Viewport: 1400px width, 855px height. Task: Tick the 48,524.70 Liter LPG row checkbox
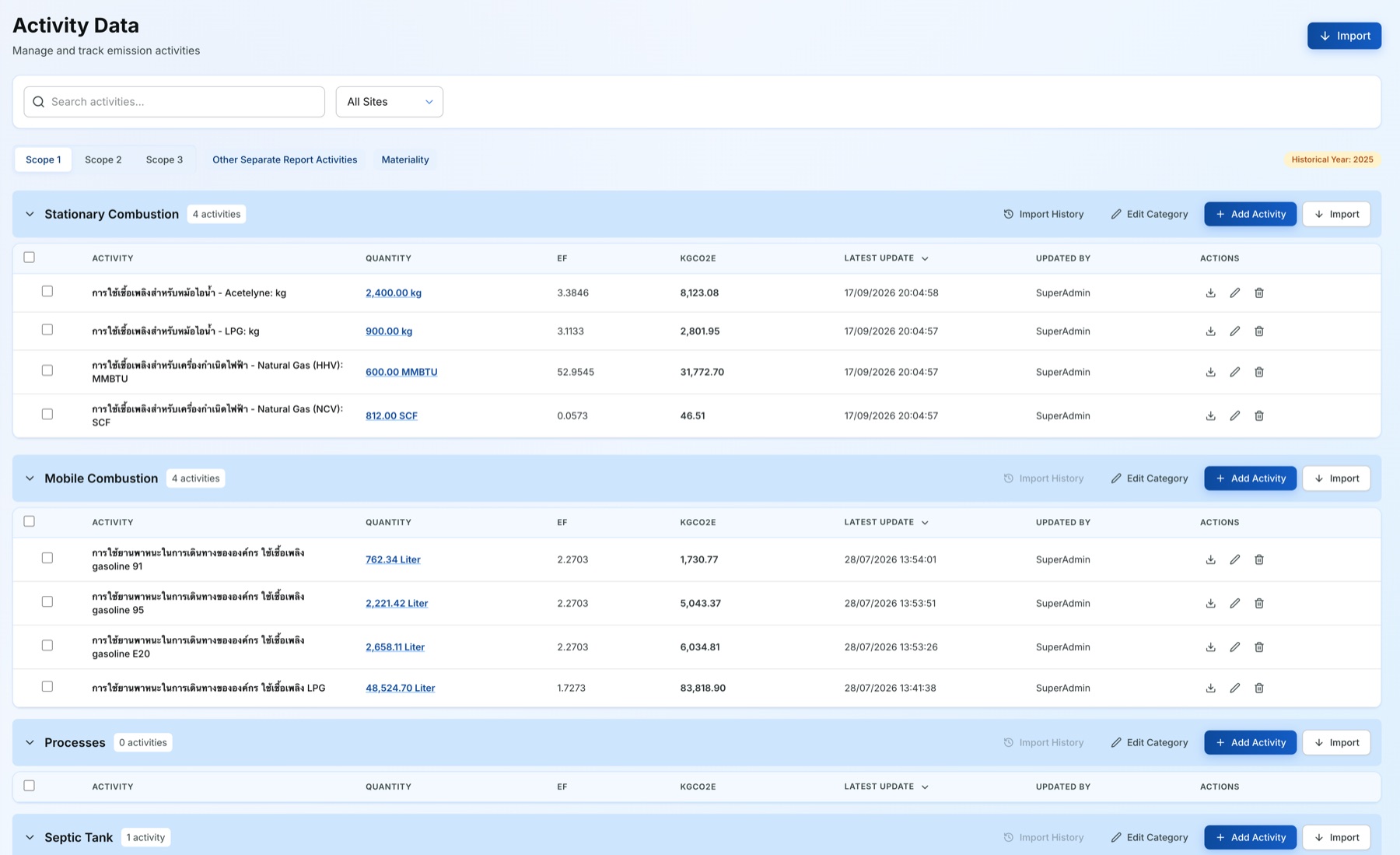pyautogui.click(x=47, y=686)
